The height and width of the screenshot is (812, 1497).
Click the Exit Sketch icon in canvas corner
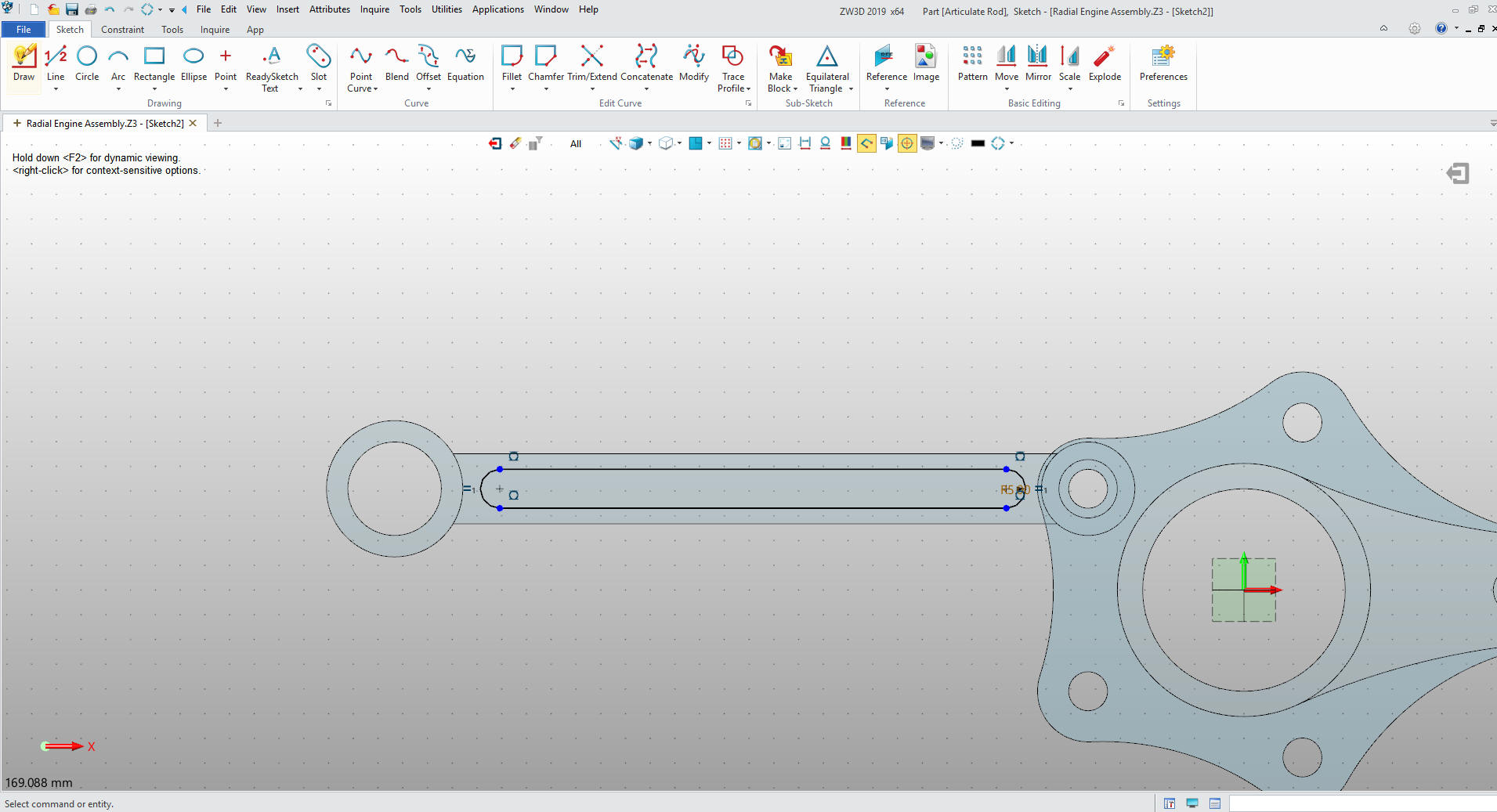pos(1457,173)
